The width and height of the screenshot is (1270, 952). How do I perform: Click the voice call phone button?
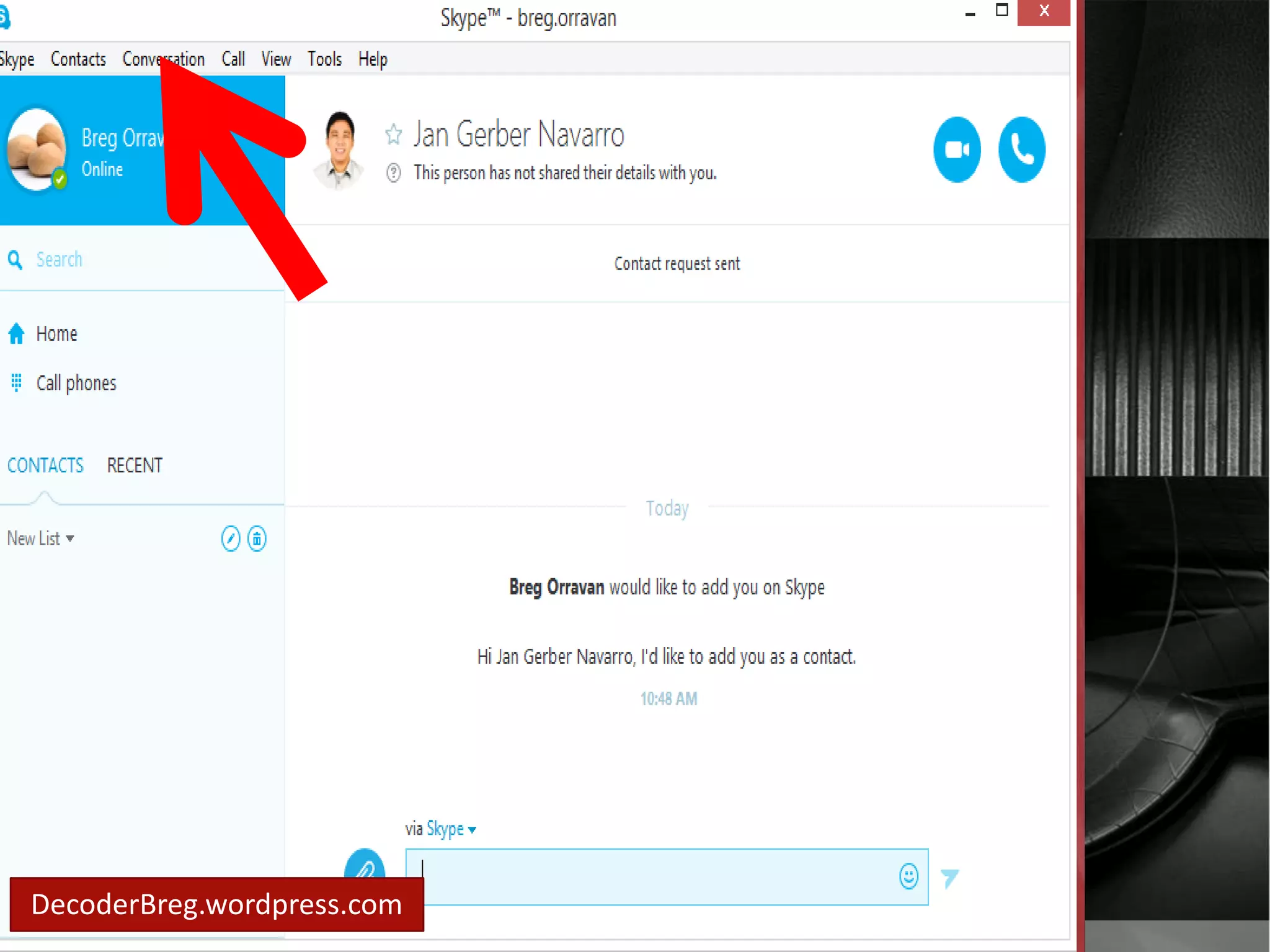pos(1021,149)
